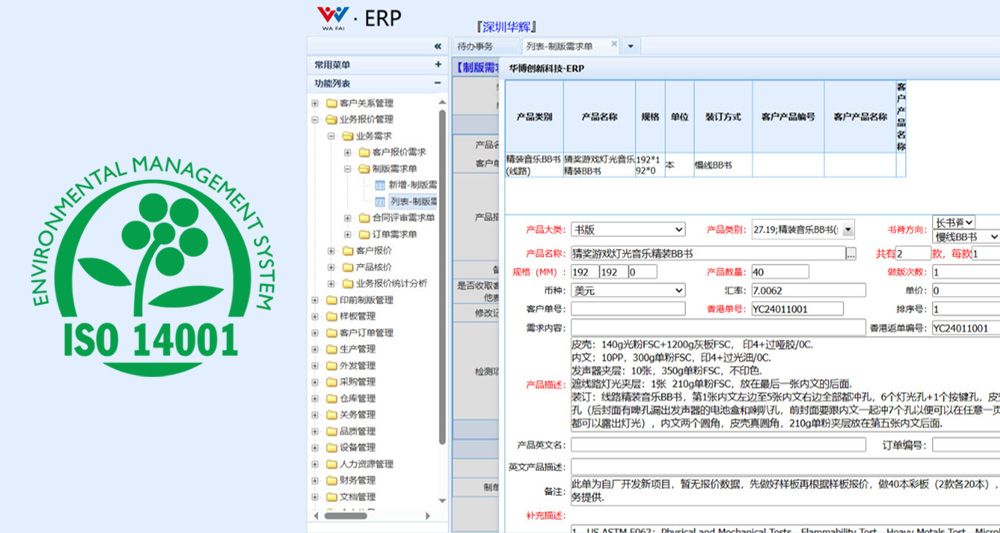1000x533 pixels.
Task: Expand the 印前制版管理 node
Action: [x=315, y=300]
